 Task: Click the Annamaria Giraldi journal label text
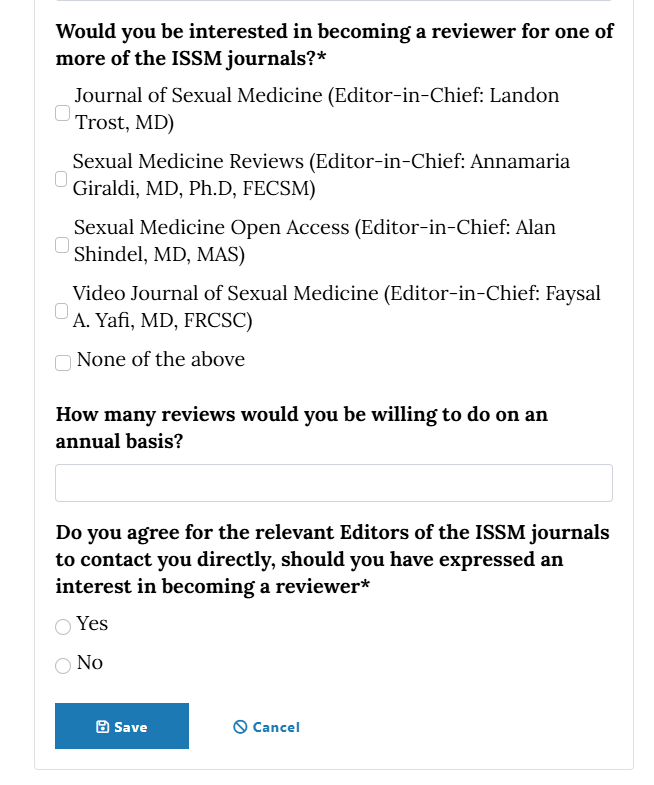[321, 175]
